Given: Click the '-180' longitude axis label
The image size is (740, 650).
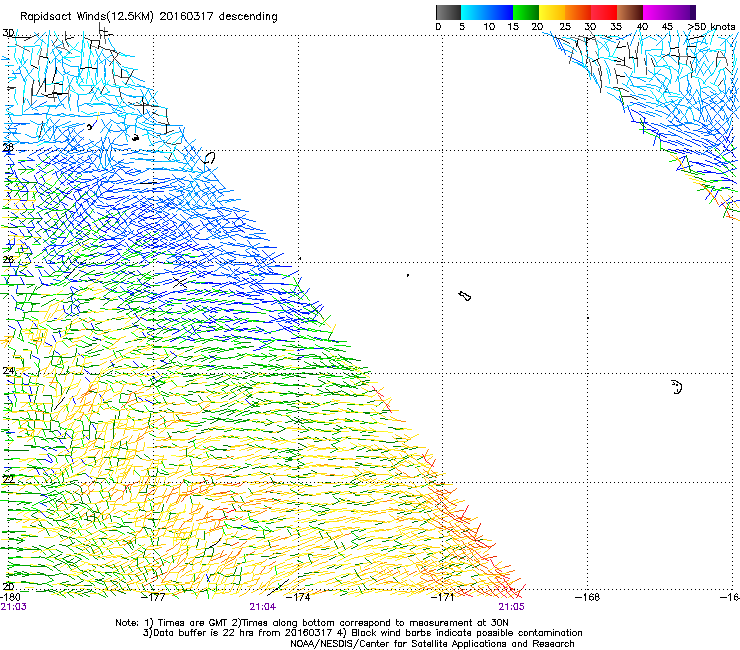Looking at the screenshot, I should tap(10, 597).
